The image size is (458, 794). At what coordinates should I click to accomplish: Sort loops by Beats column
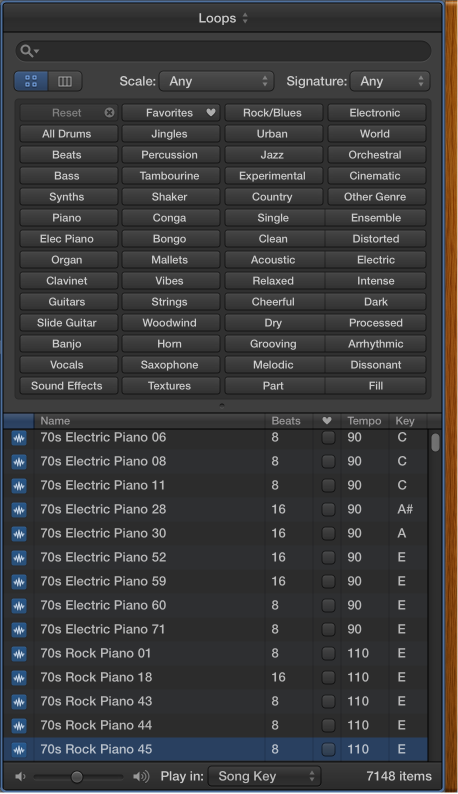click(289, 421)
